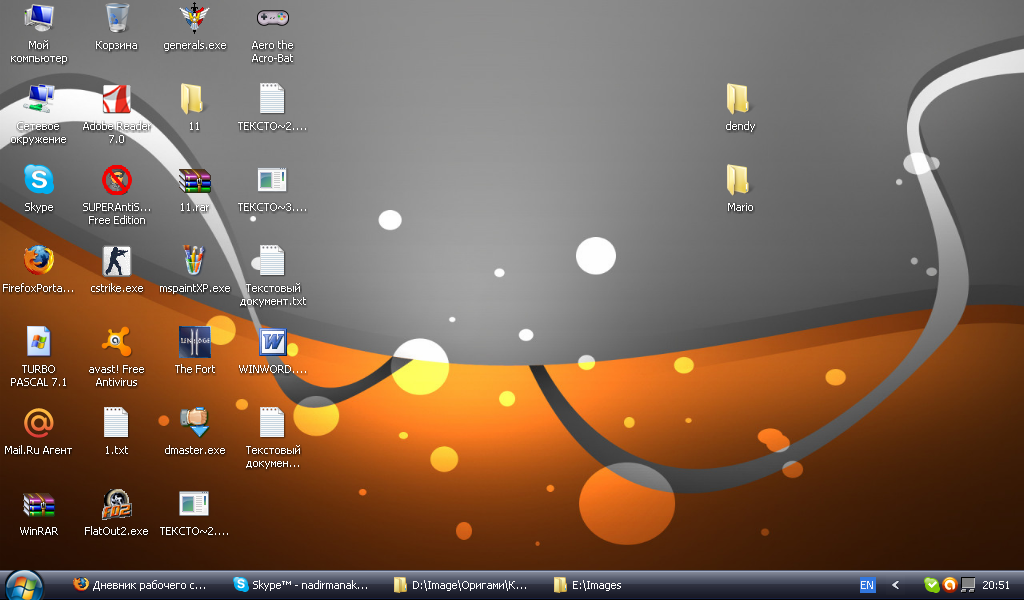
Task: Select the Mario folder
Action: tap(739, 181)
